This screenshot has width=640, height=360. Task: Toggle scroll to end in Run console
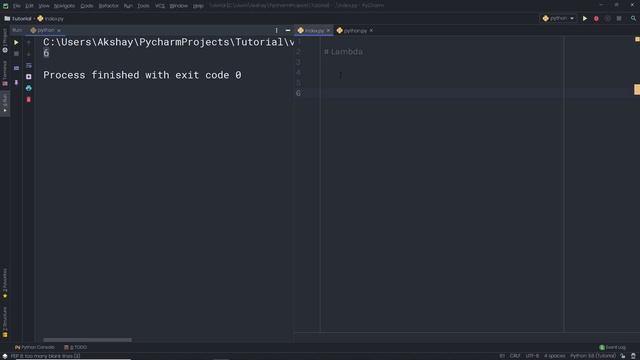(29, 77)
